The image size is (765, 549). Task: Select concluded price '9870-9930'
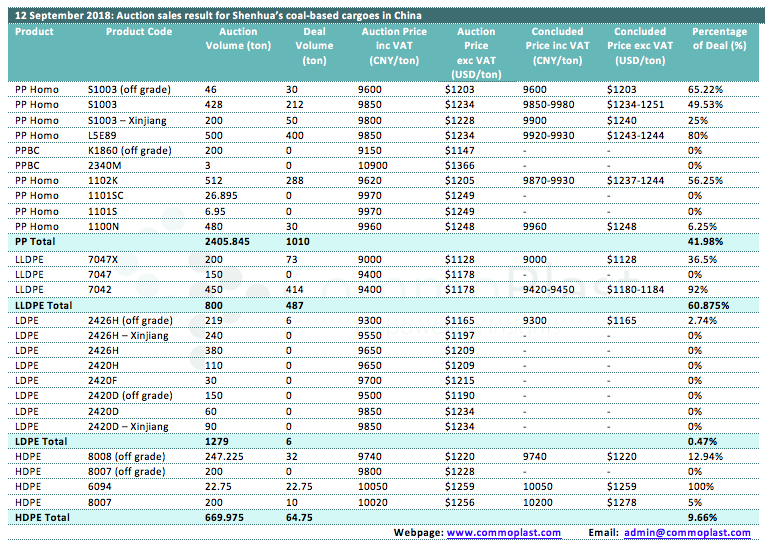548,181
